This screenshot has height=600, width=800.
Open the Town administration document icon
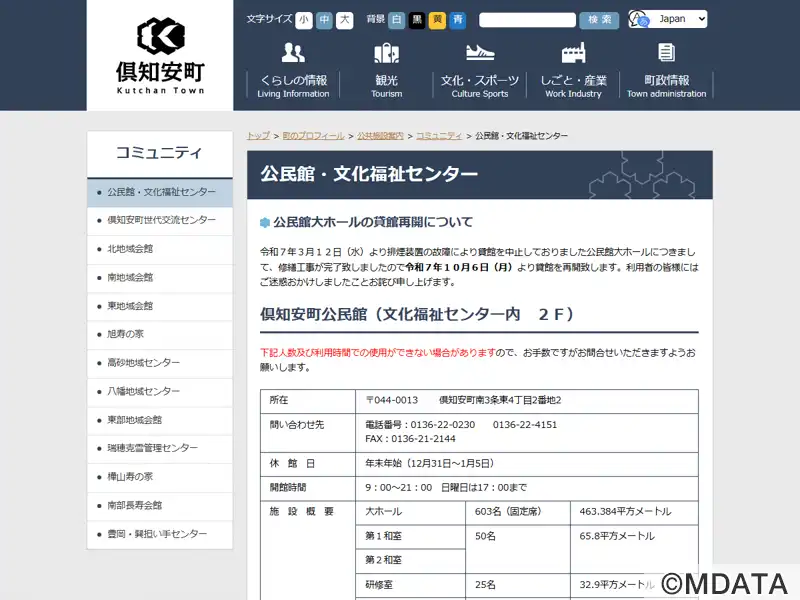tap(666, 52)
